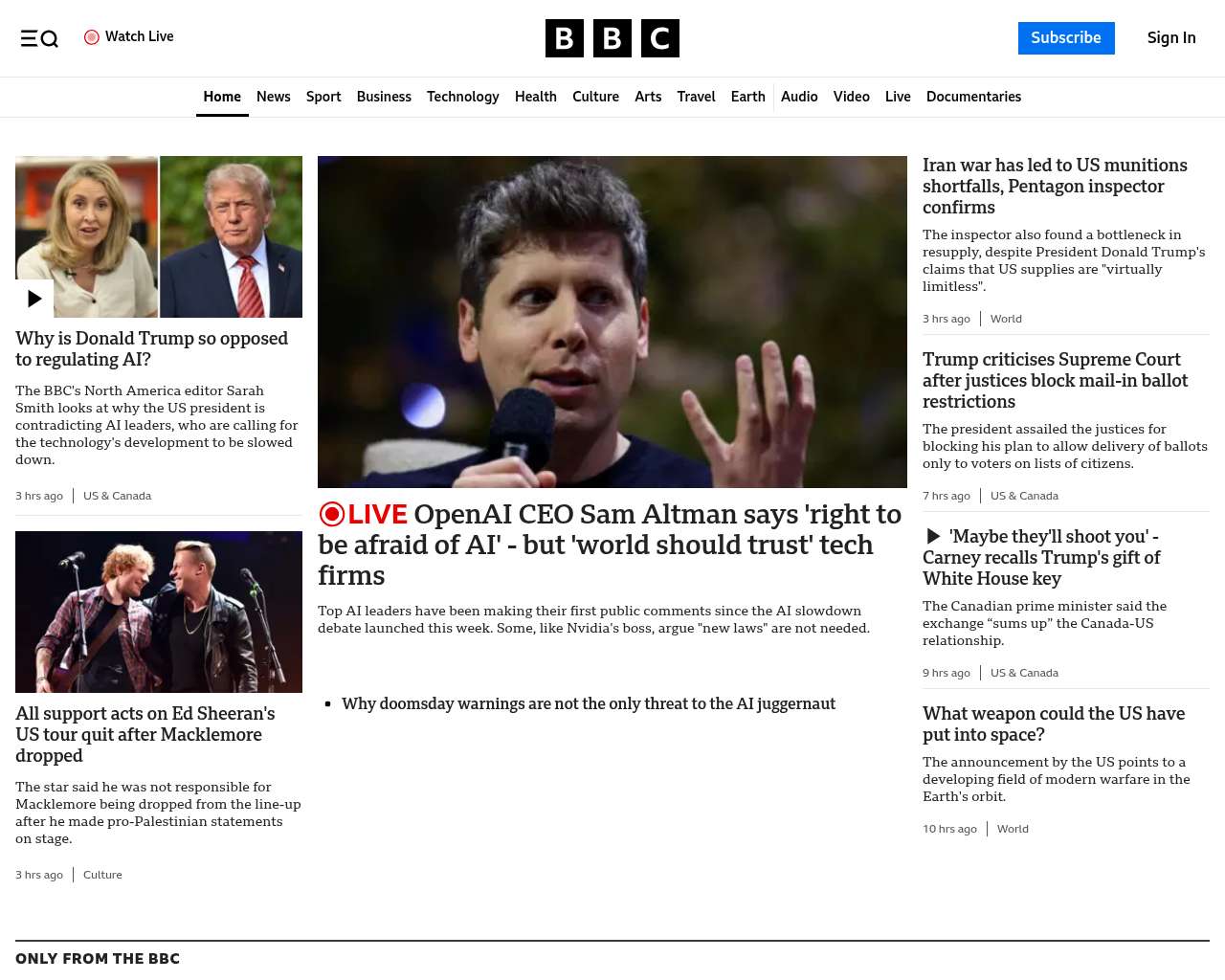Open the doomsday warnings AI juggernaut link

[589, 703]
